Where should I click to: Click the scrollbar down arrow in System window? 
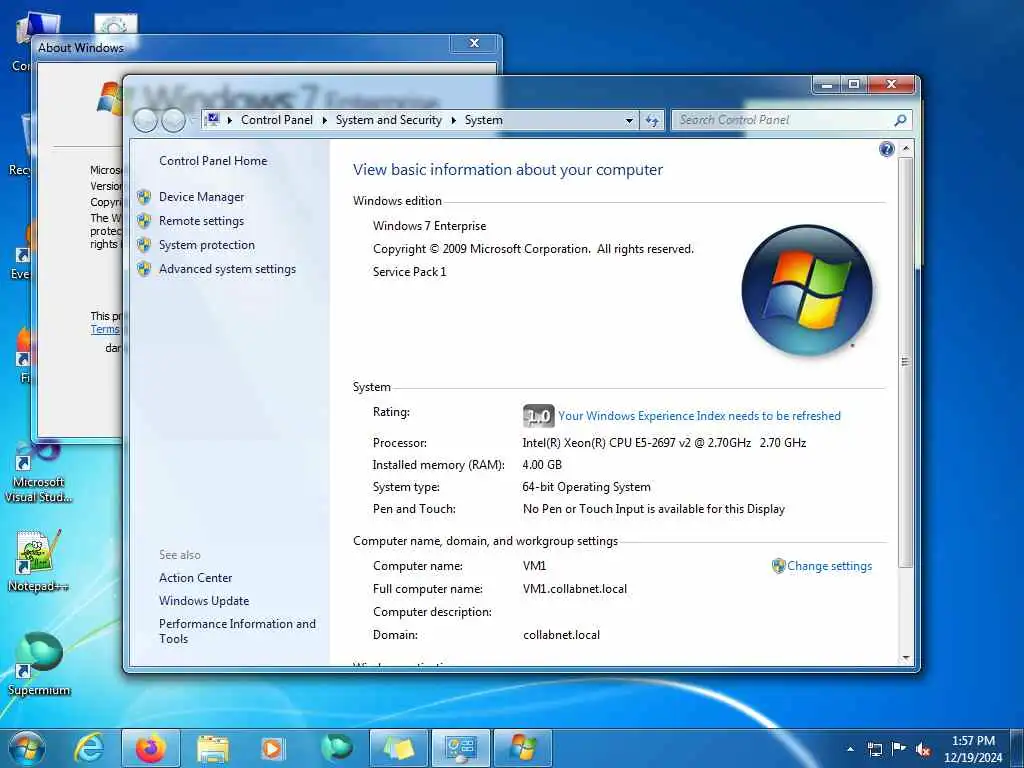(x=905, y=658)
